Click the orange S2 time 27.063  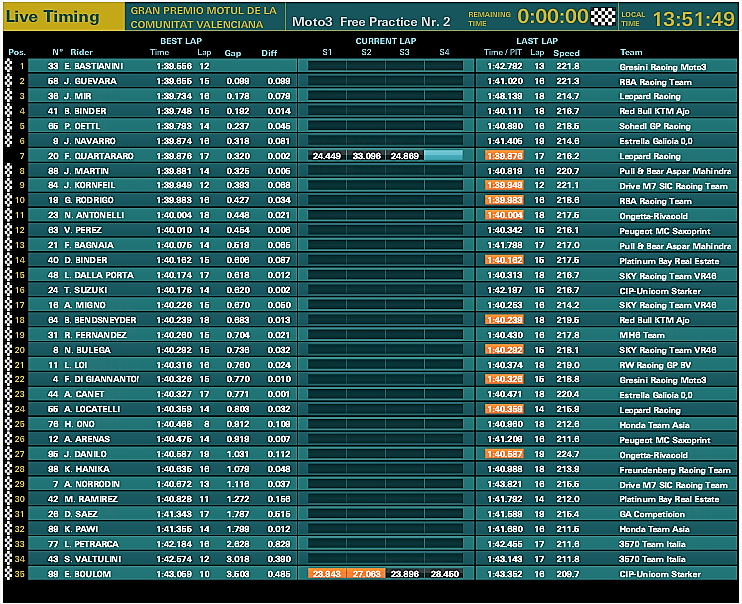tap(366, 574)
